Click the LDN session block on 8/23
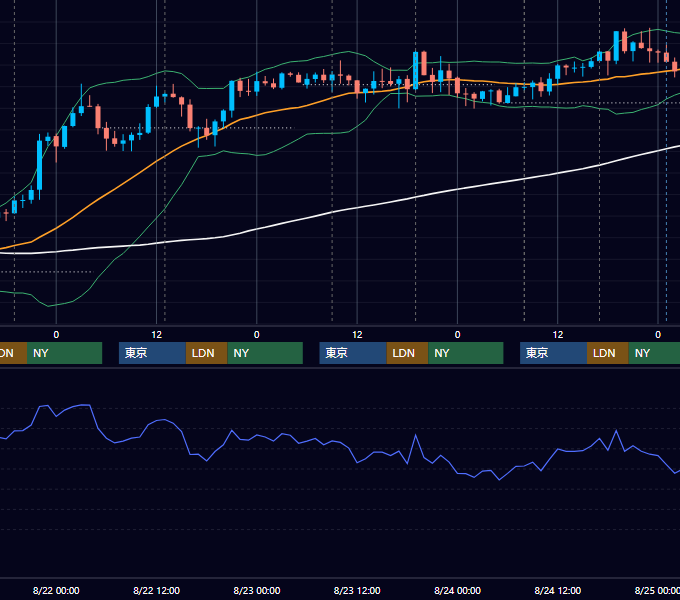The height and width of the screenshot is (600, 680). 407,353
